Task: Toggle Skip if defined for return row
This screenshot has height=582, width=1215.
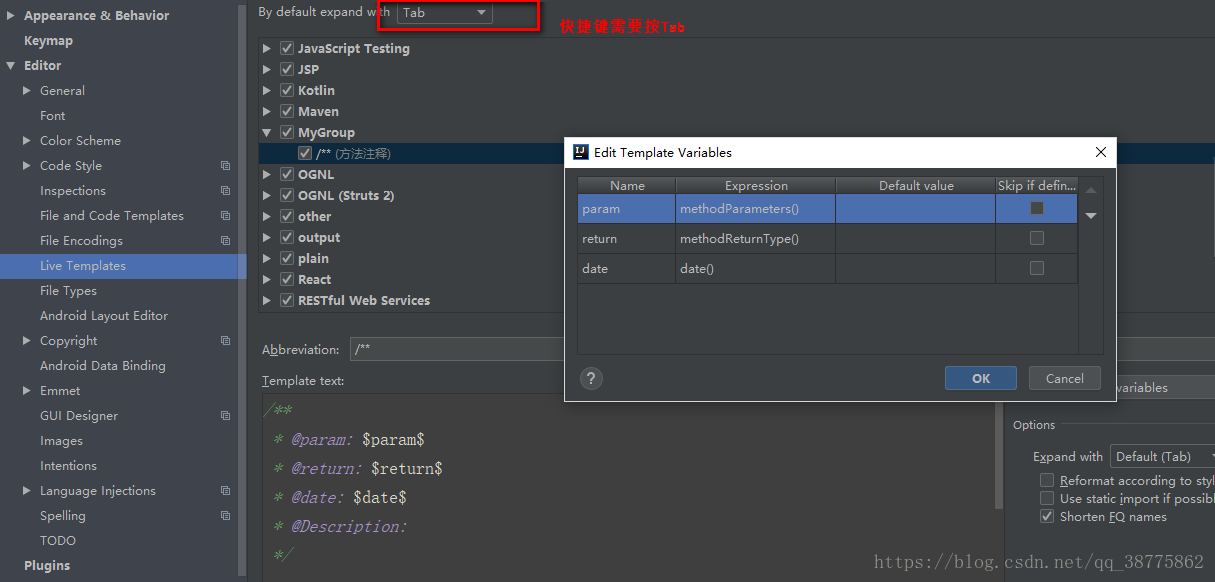Action: (x=1037, y=238)
